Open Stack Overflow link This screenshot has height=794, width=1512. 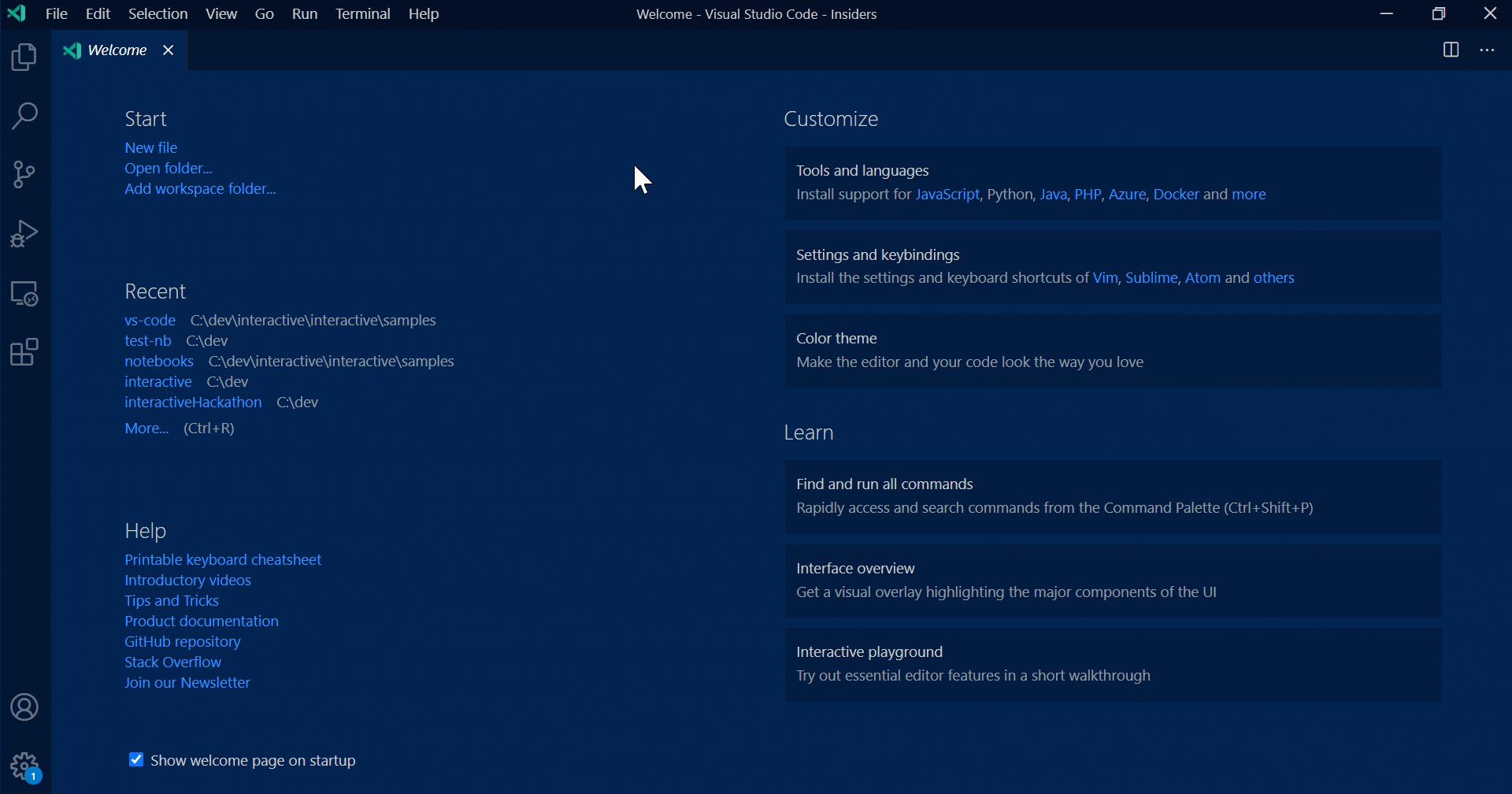(x=173, y=662)
